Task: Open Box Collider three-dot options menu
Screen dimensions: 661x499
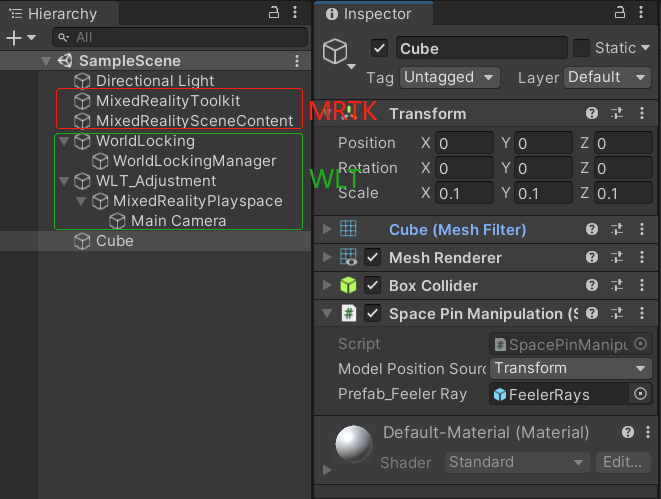Action: pos(641,286)
